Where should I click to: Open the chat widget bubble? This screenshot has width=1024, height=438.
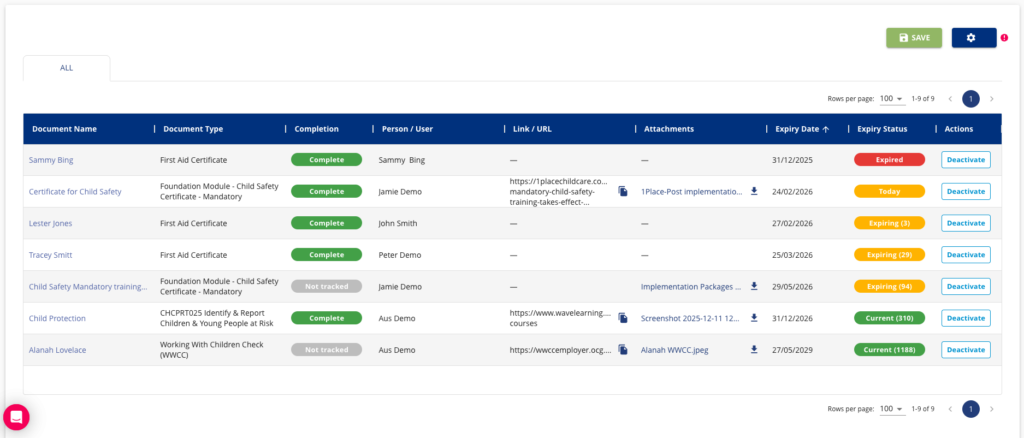tap(17, 417)
